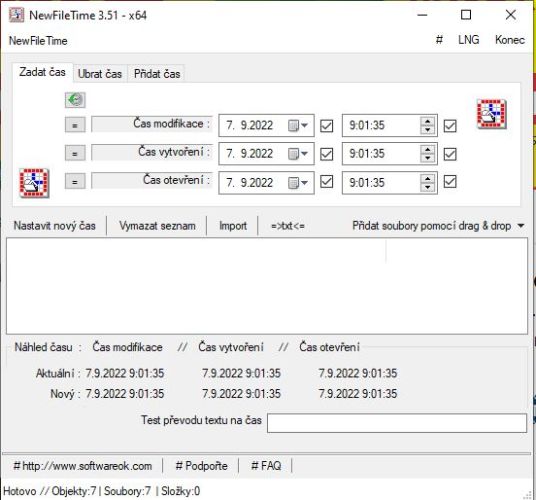Click the 'Nový :' preview row label

[65, 394]
